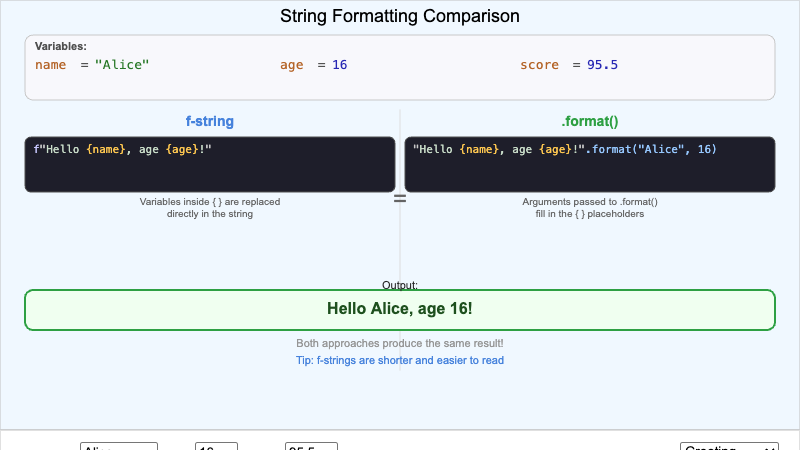This screenshot has height=450, width=800.
Task: Click the "Both approaches produce the same result!" text
Action: pos(400,343)
